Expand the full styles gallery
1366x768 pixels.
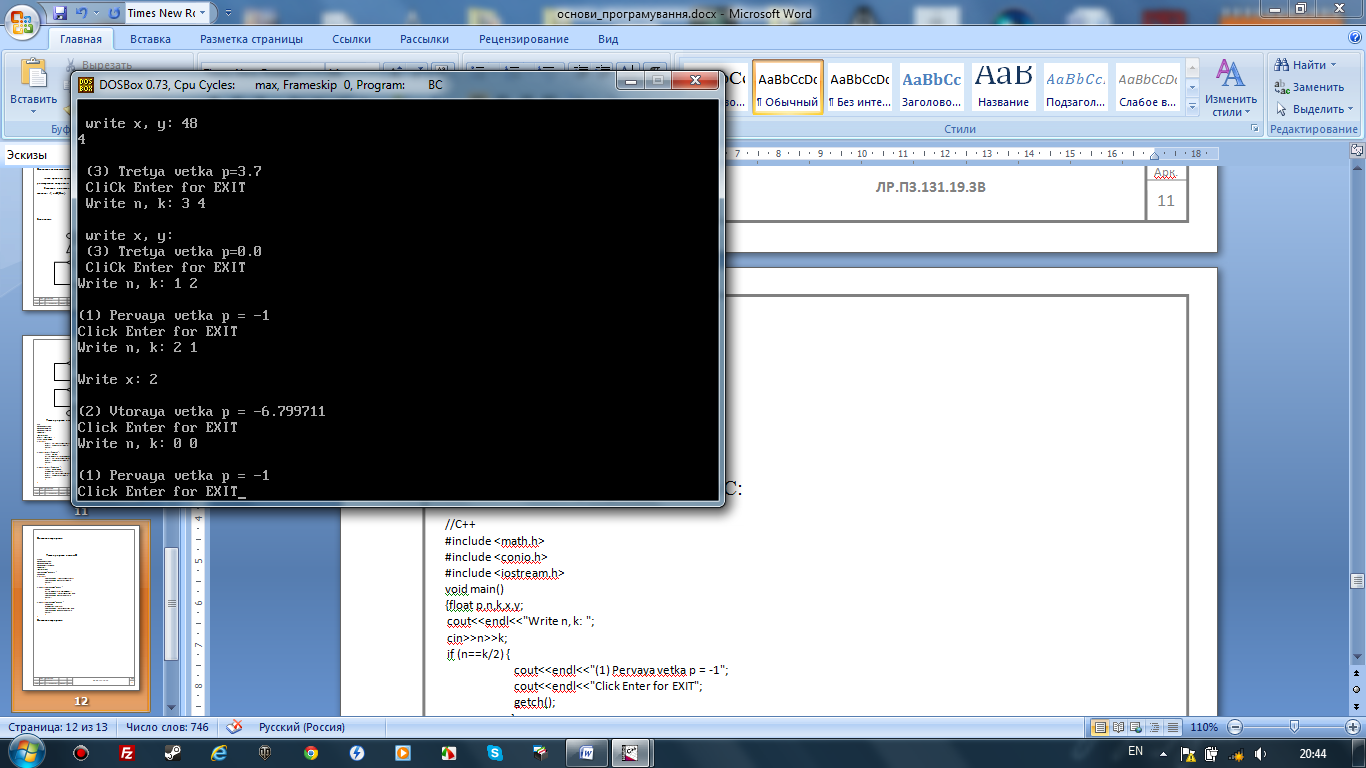1192,105
